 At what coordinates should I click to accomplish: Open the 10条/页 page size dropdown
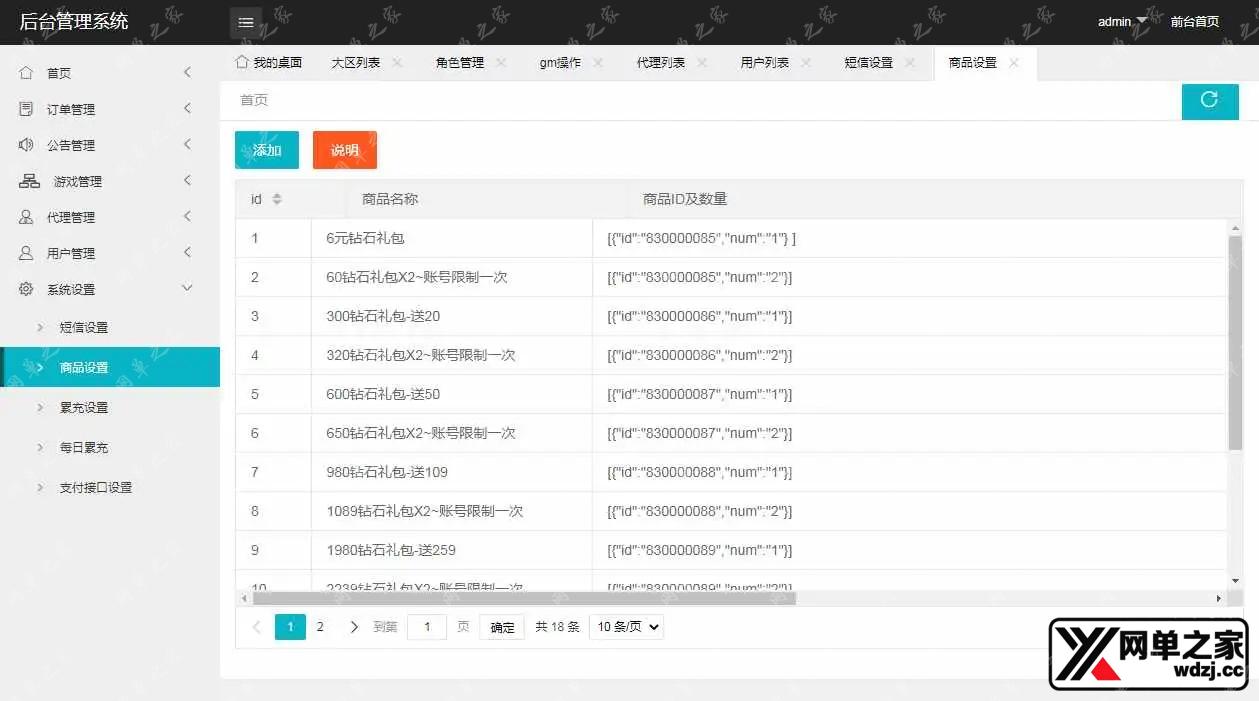pos(626,627)
